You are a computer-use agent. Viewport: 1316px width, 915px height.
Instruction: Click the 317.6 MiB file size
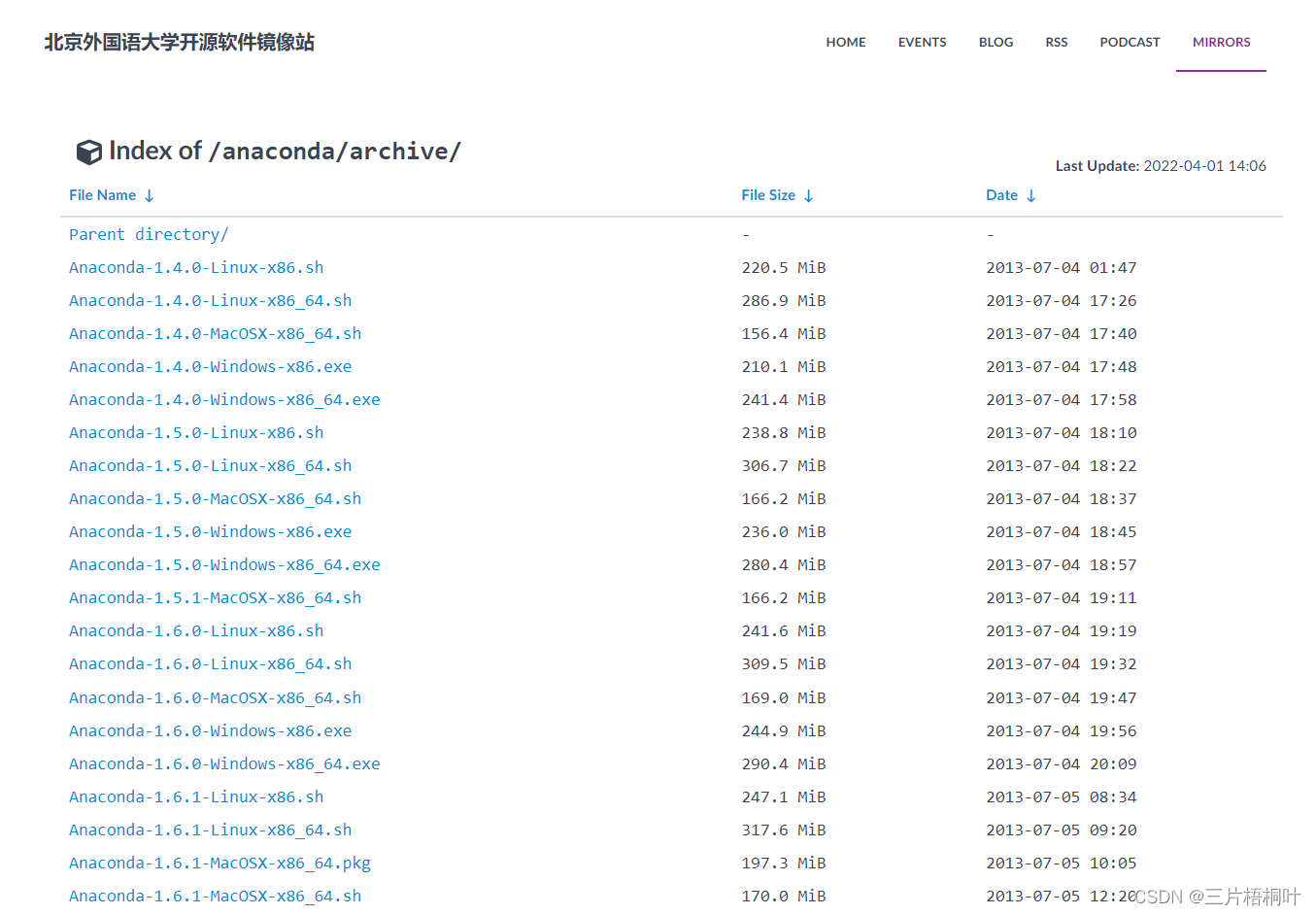coord(784,830)
